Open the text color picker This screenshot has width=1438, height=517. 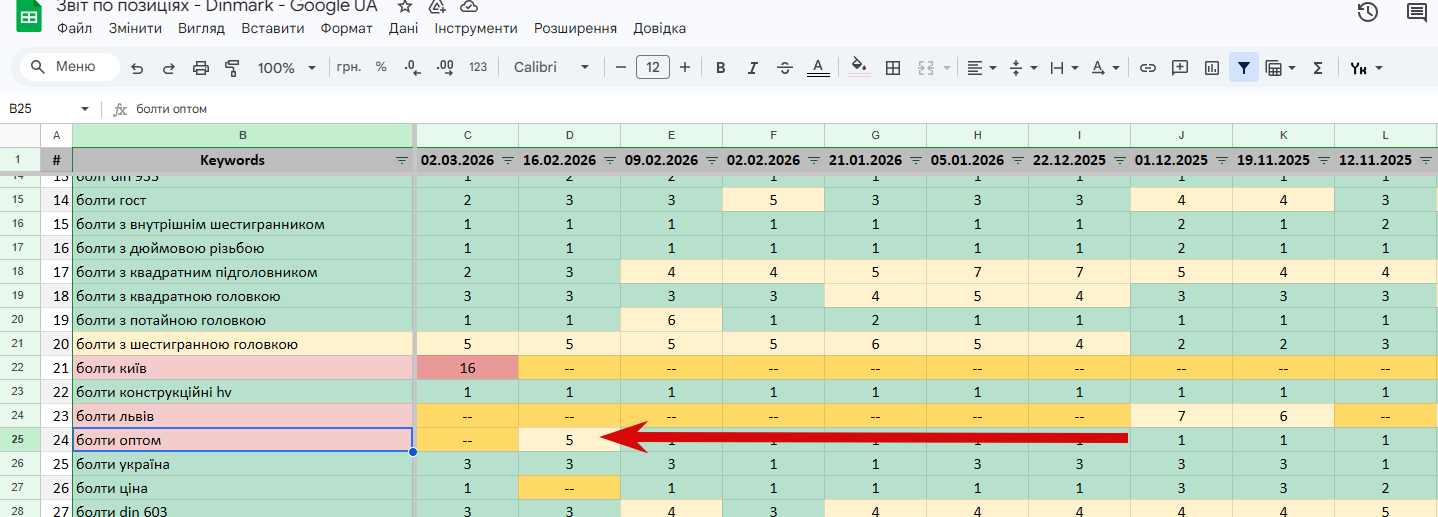click(818, 68)
